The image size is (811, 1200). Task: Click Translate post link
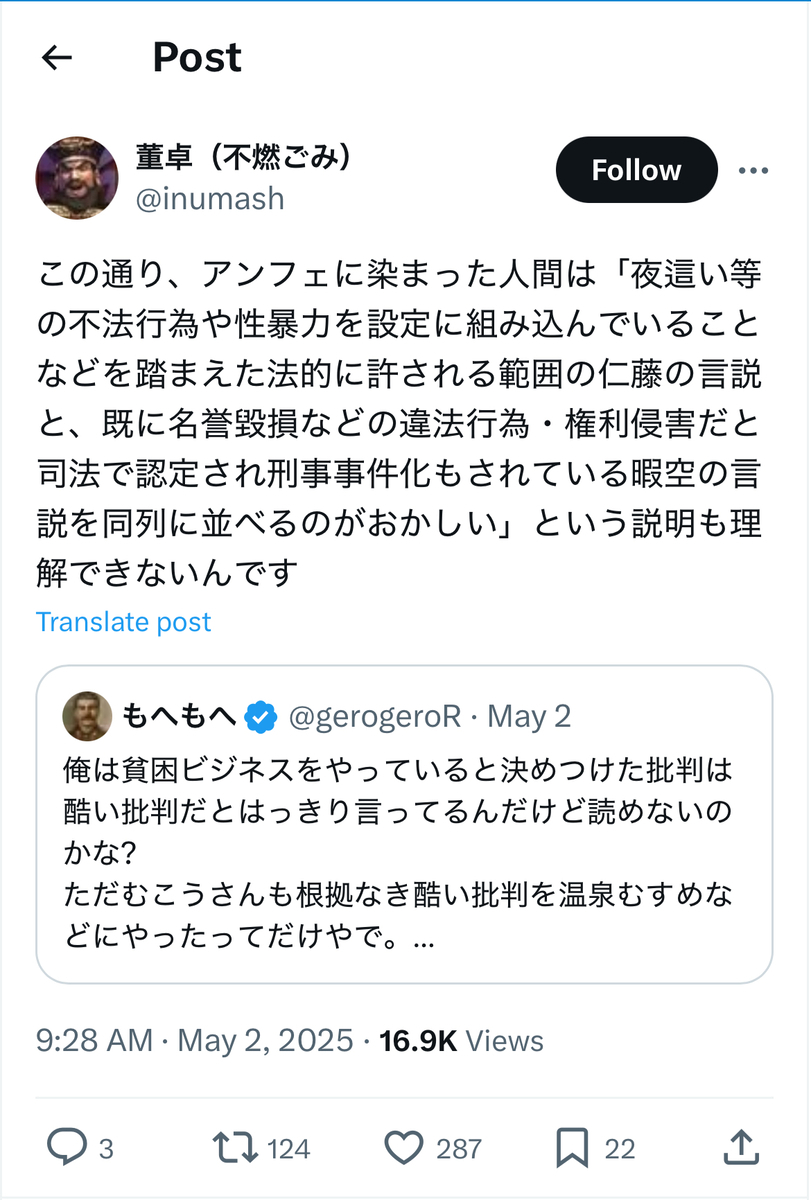[x=124, y=622]
